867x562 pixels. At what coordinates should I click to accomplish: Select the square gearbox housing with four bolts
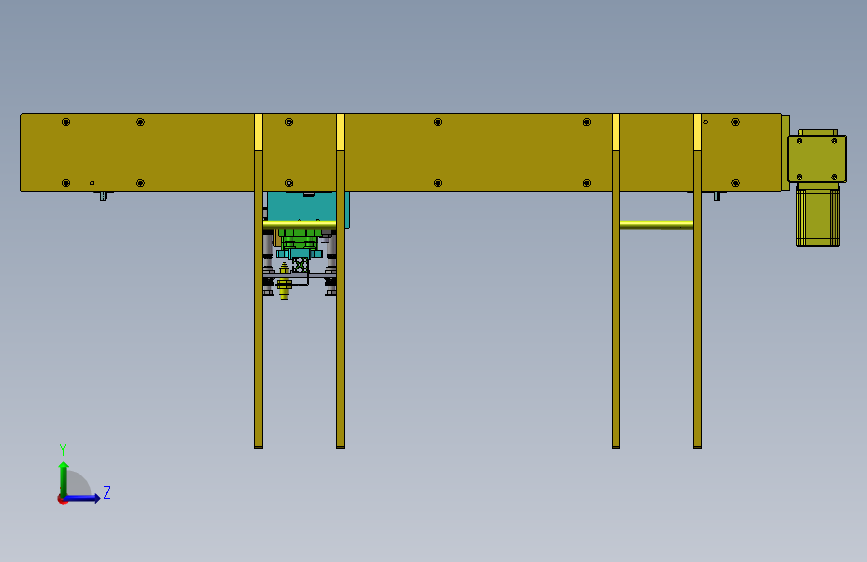click(817, 159)
